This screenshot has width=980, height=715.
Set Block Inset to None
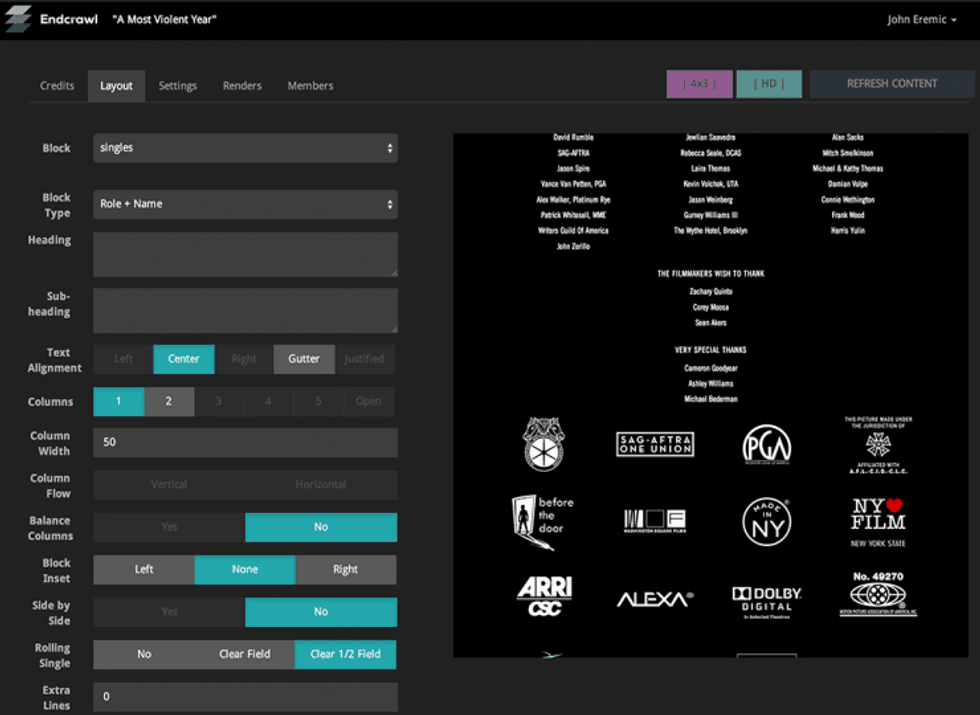tap(245, 569)
